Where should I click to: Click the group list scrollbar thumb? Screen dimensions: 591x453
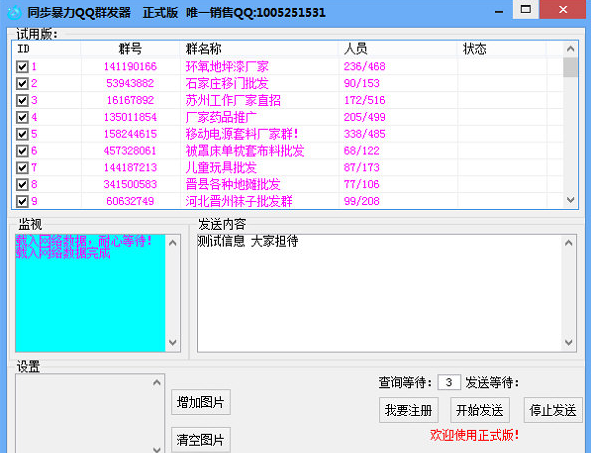click(570, 67)
